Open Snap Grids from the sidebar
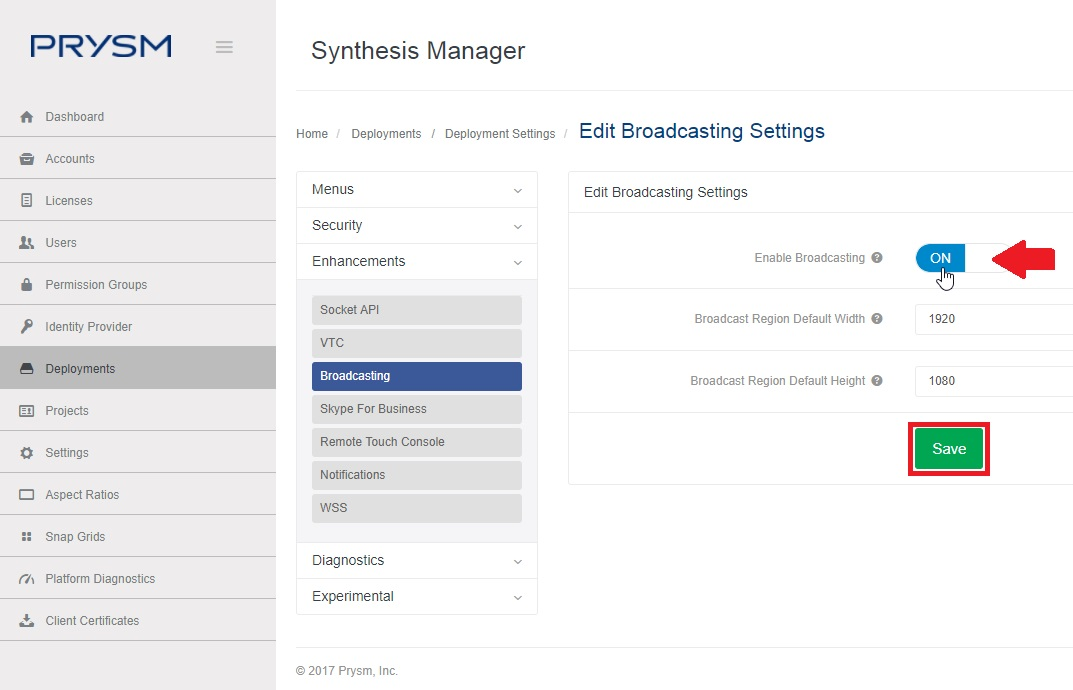1073x690 pixels. pyautogui.click(x=138, y=536)
